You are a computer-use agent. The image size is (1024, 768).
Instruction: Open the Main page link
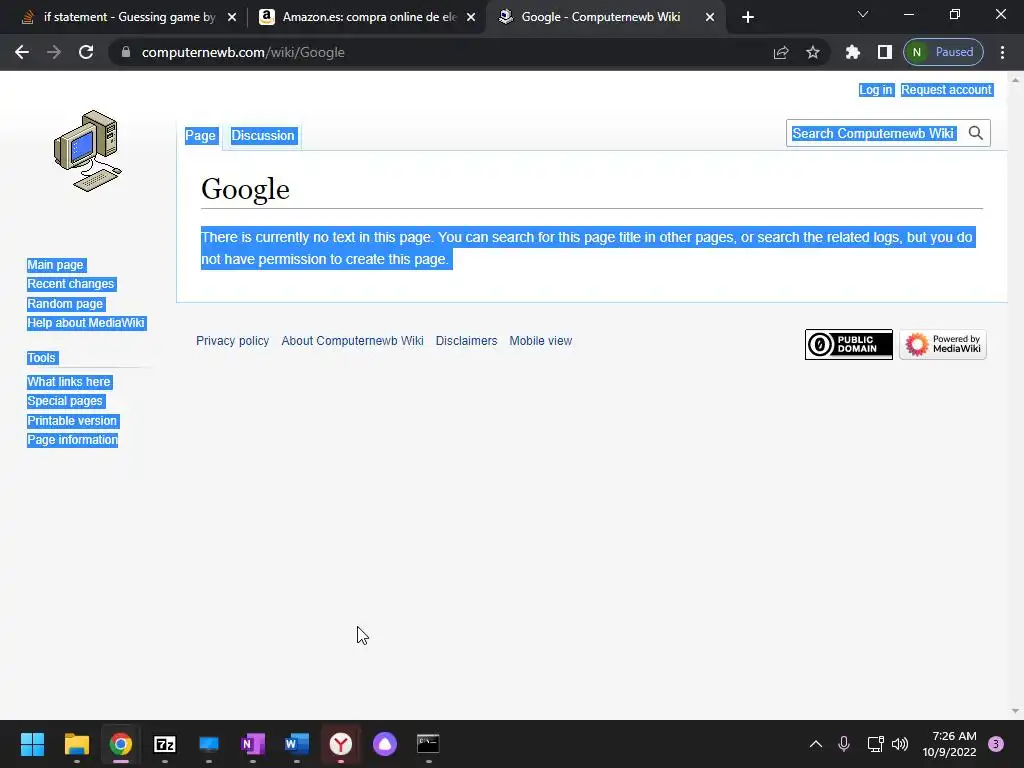(56, 265)
